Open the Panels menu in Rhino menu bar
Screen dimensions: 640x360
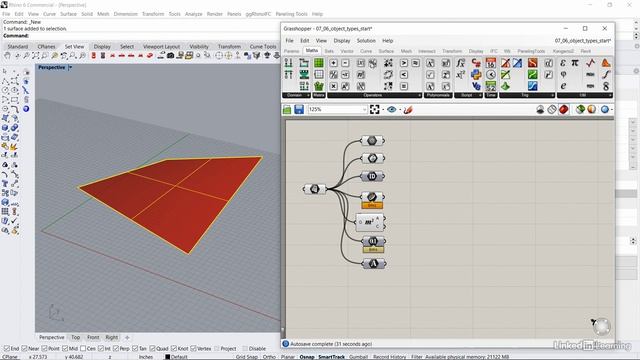pyautogui.click(x=234, y=14)
